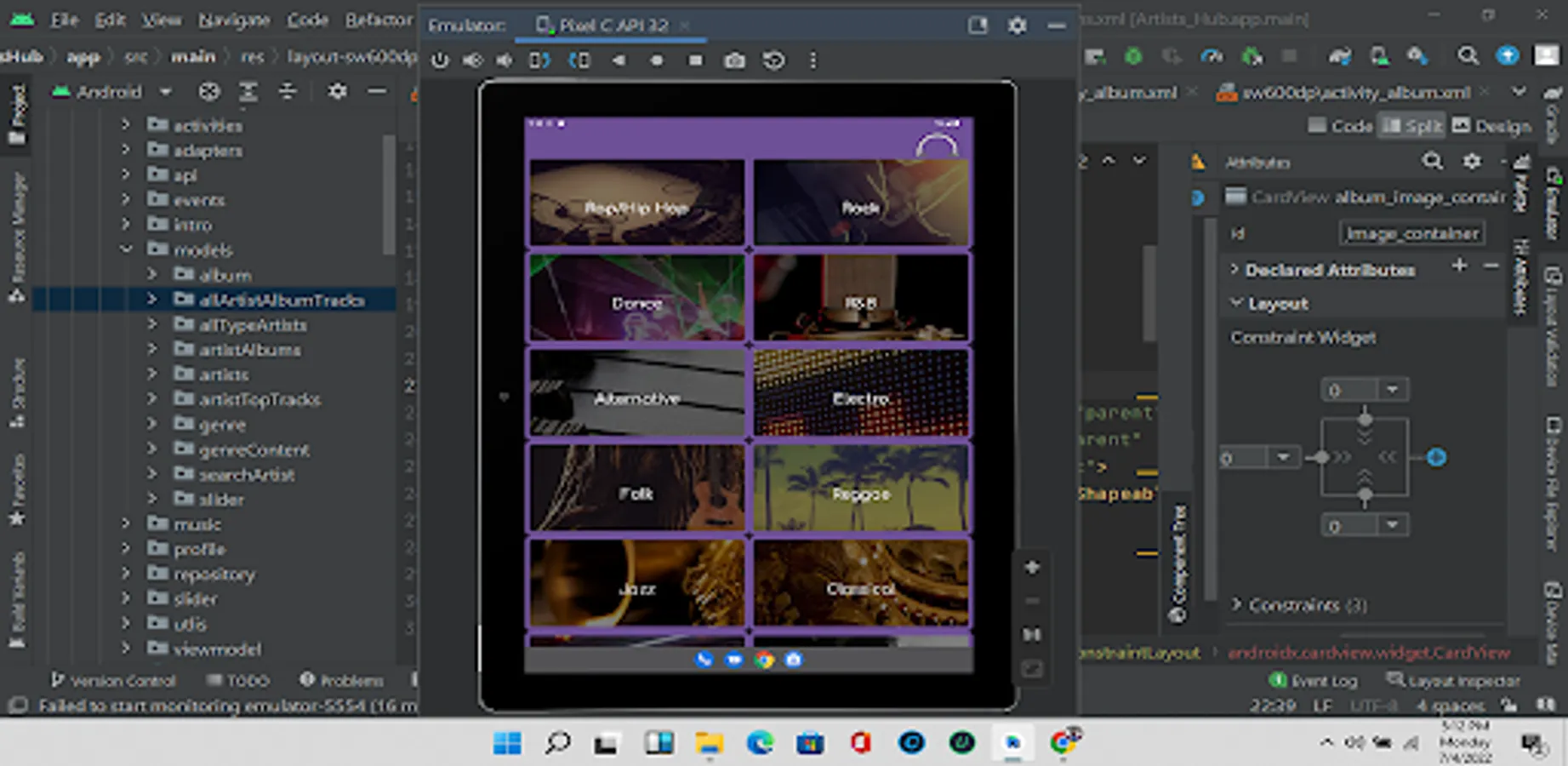This screenshot has height=766, width=1568.
Task: Open the emulator settings gear
Action: [x=1017, y=26]
